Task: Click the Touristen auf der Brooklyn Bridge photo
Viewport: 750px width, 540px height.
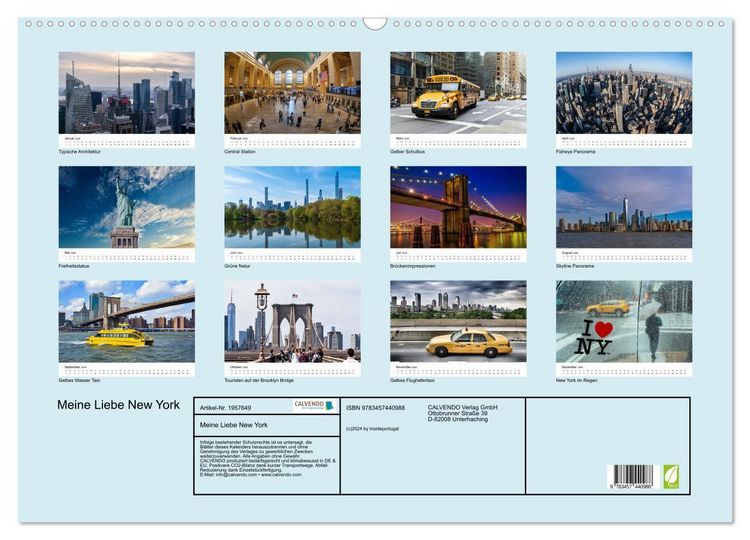Action: 292,321
